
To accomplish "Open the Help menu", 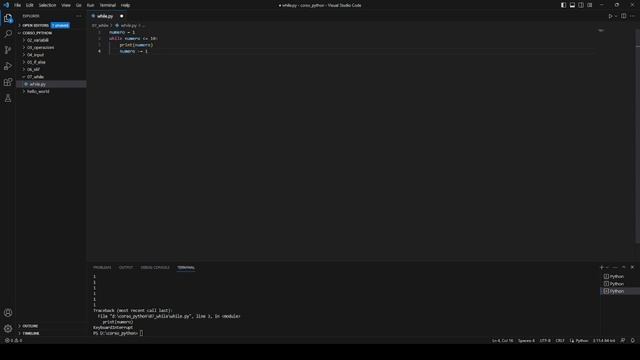I will pos(125,5).
